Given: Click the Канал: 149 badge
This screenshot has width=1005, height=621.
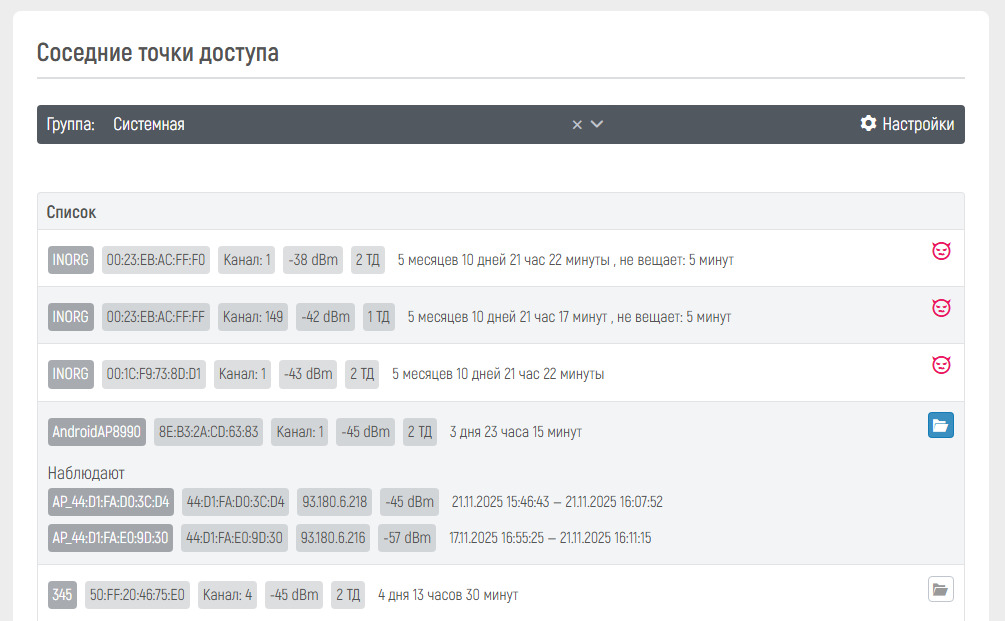Looking at the screenshot, I should pos(253,317).
